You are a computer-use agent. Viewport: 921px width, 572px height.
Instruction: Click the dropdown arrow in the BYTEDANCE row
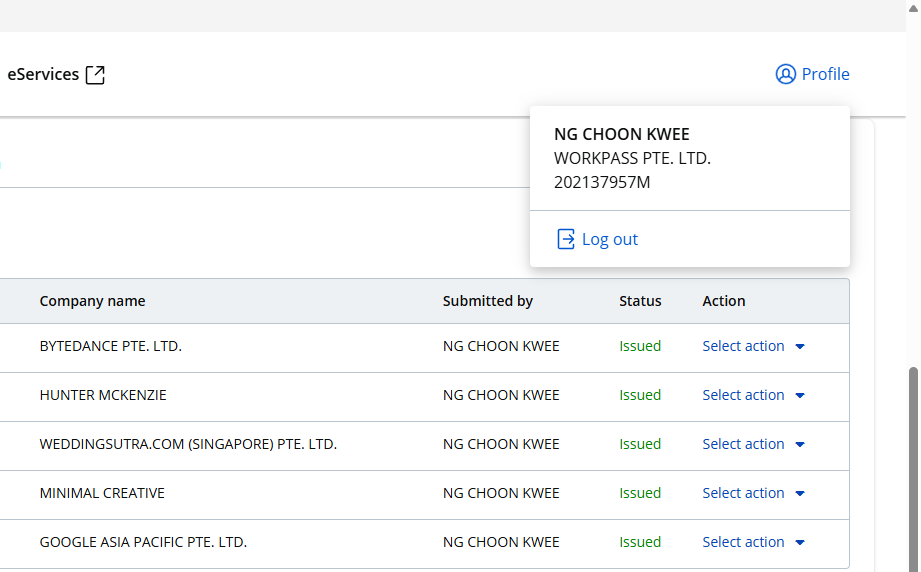pos(800,347)
